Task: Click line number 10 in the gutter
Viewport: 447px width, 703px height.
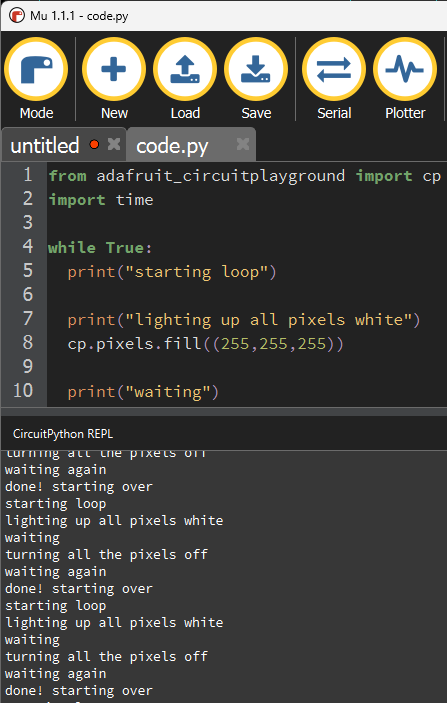Action: tap(23, 391)
